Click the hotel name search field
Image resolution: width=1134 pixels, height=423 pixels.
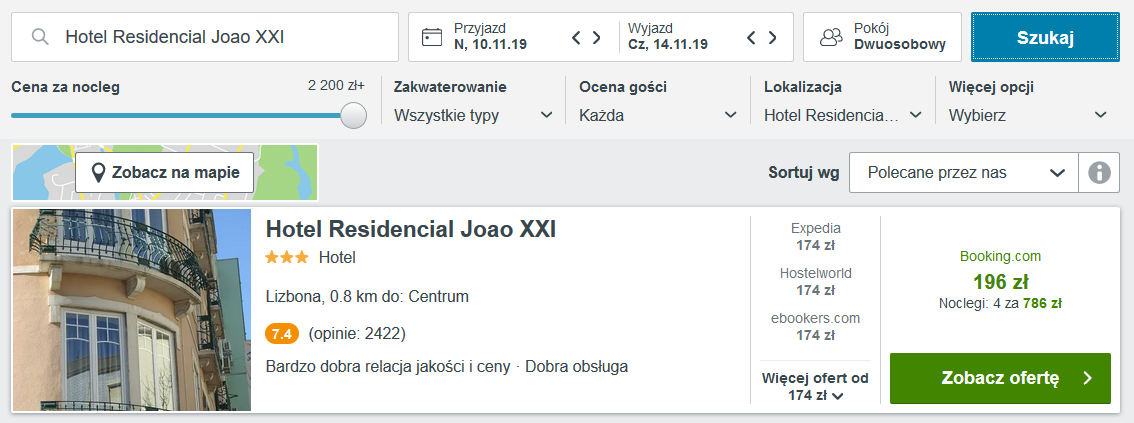(x=205, y=37)
